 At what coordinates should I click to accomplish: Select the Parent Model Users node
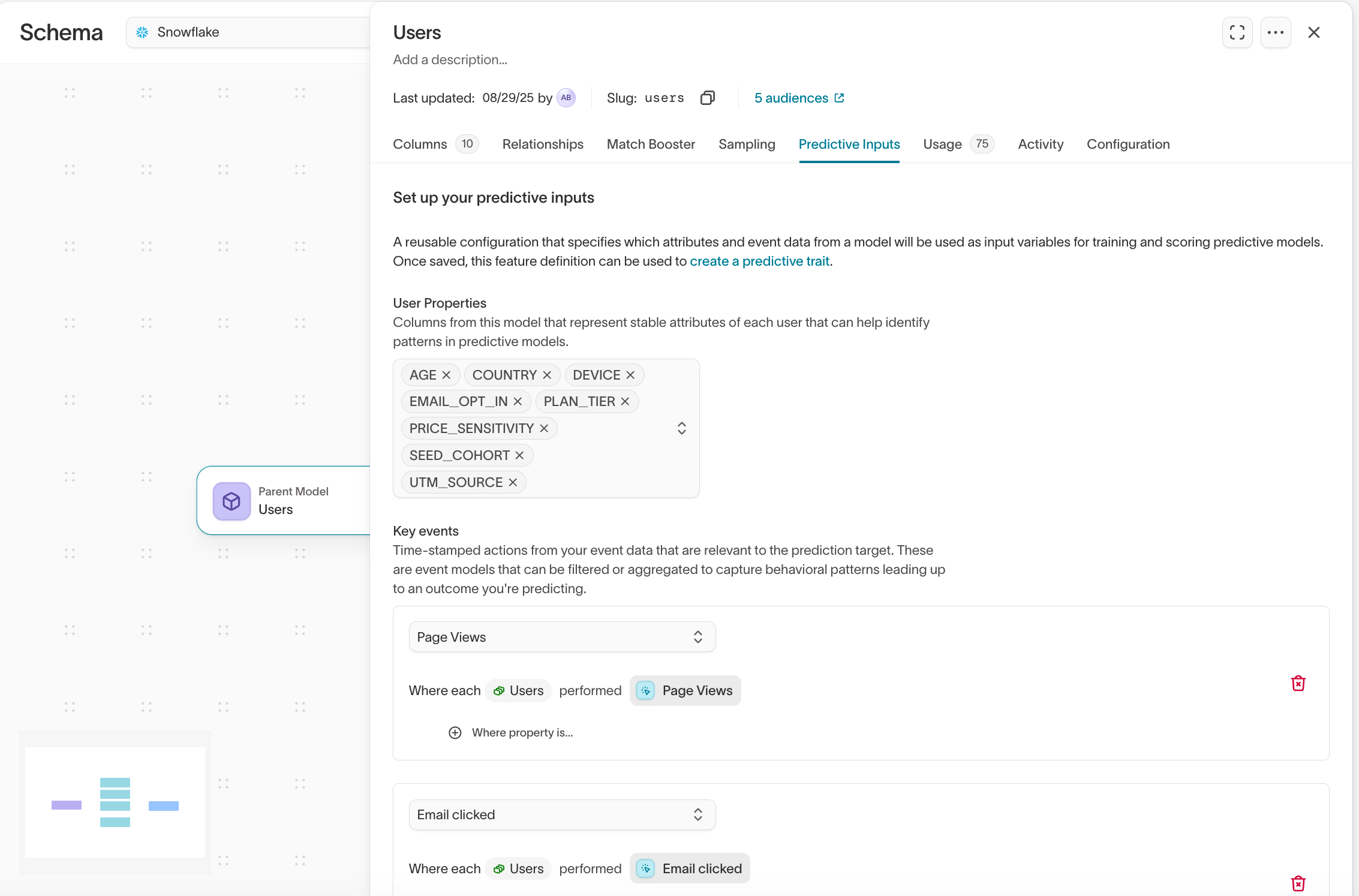click(x=284, y=500)
